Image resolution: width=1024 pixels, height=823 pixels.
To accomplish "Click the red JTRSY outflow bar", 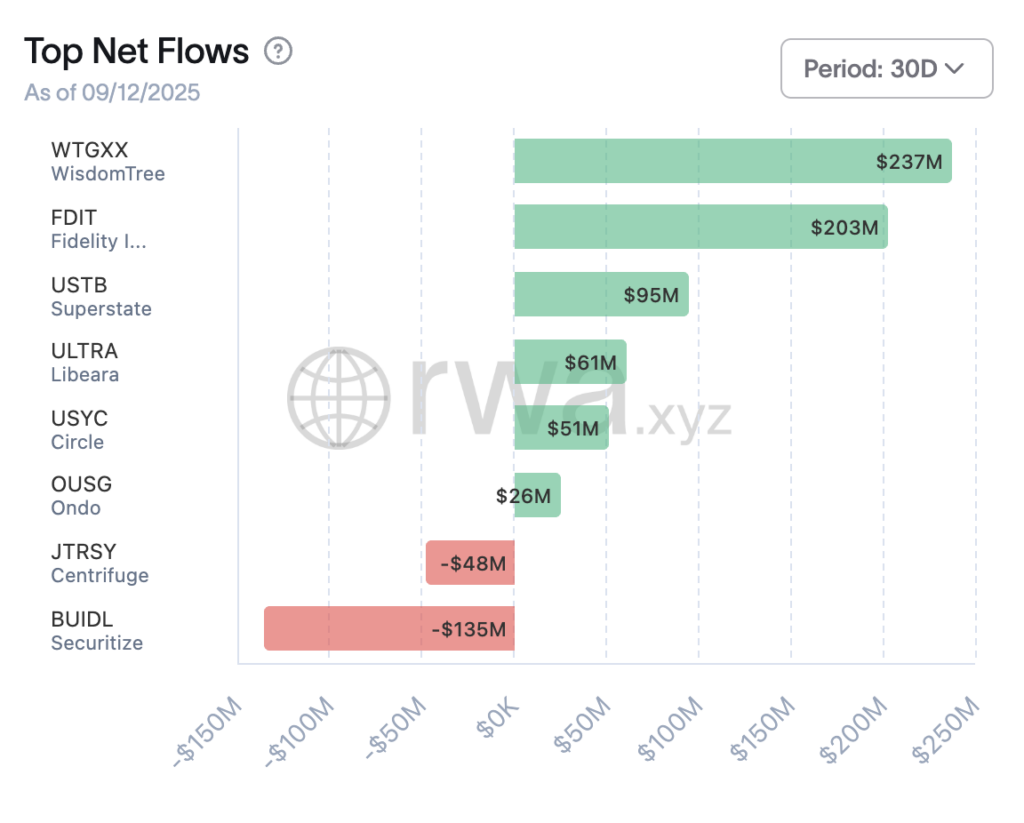I will [470, 562].
